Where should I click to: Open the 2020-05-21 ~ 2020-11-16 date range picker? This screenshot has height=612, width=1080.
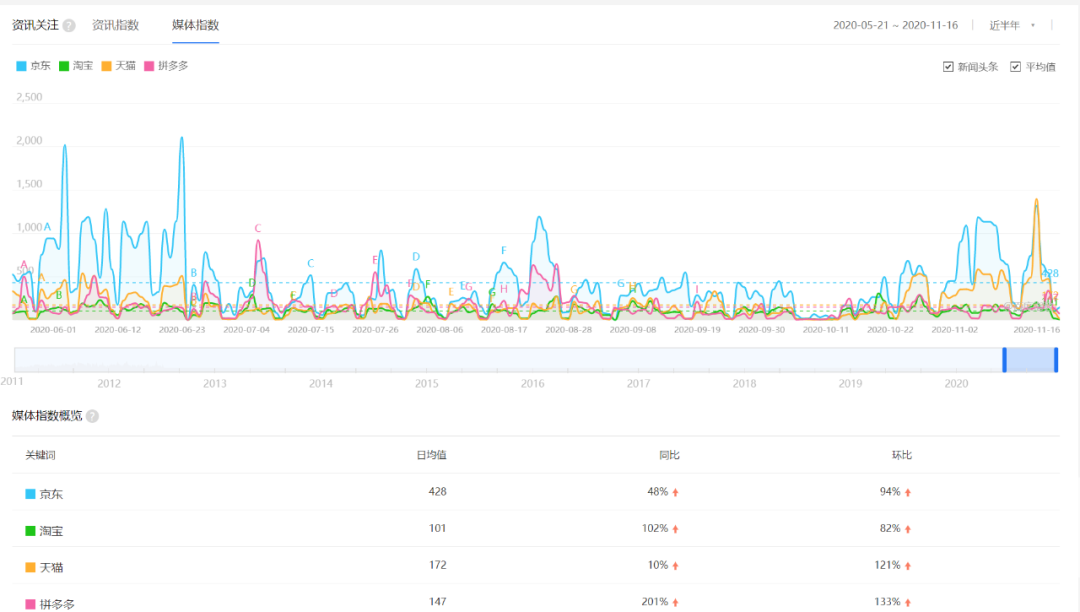(895, 25)
